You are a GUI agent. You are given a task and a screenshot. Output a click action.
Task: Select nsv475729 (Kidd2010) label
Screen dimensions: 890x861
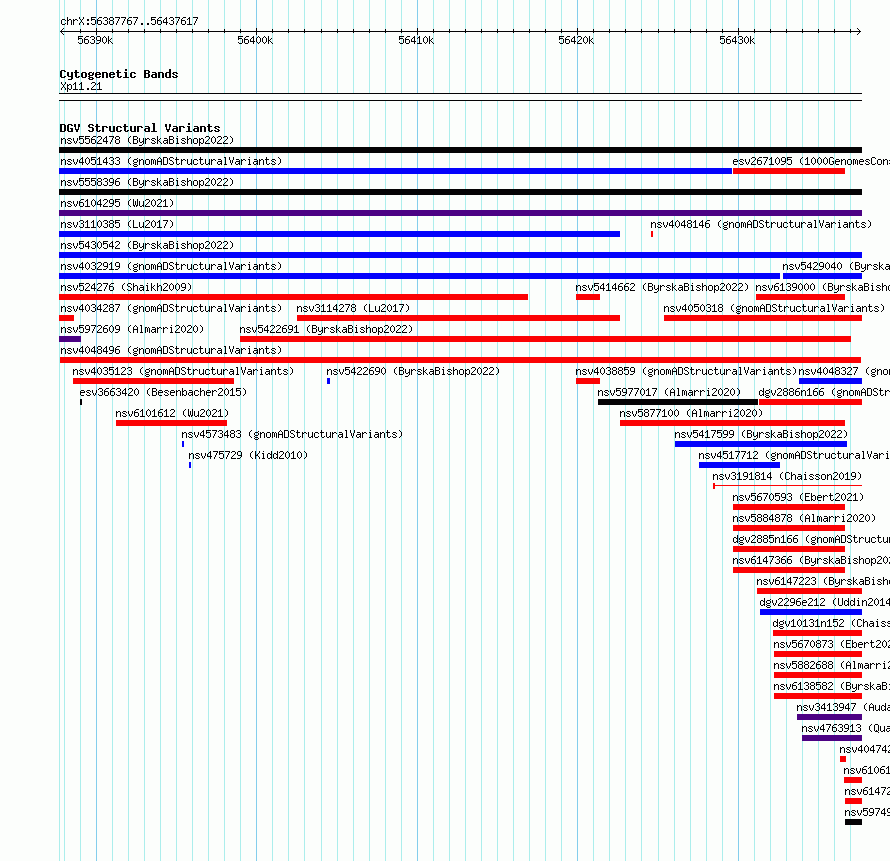point(247,455)
